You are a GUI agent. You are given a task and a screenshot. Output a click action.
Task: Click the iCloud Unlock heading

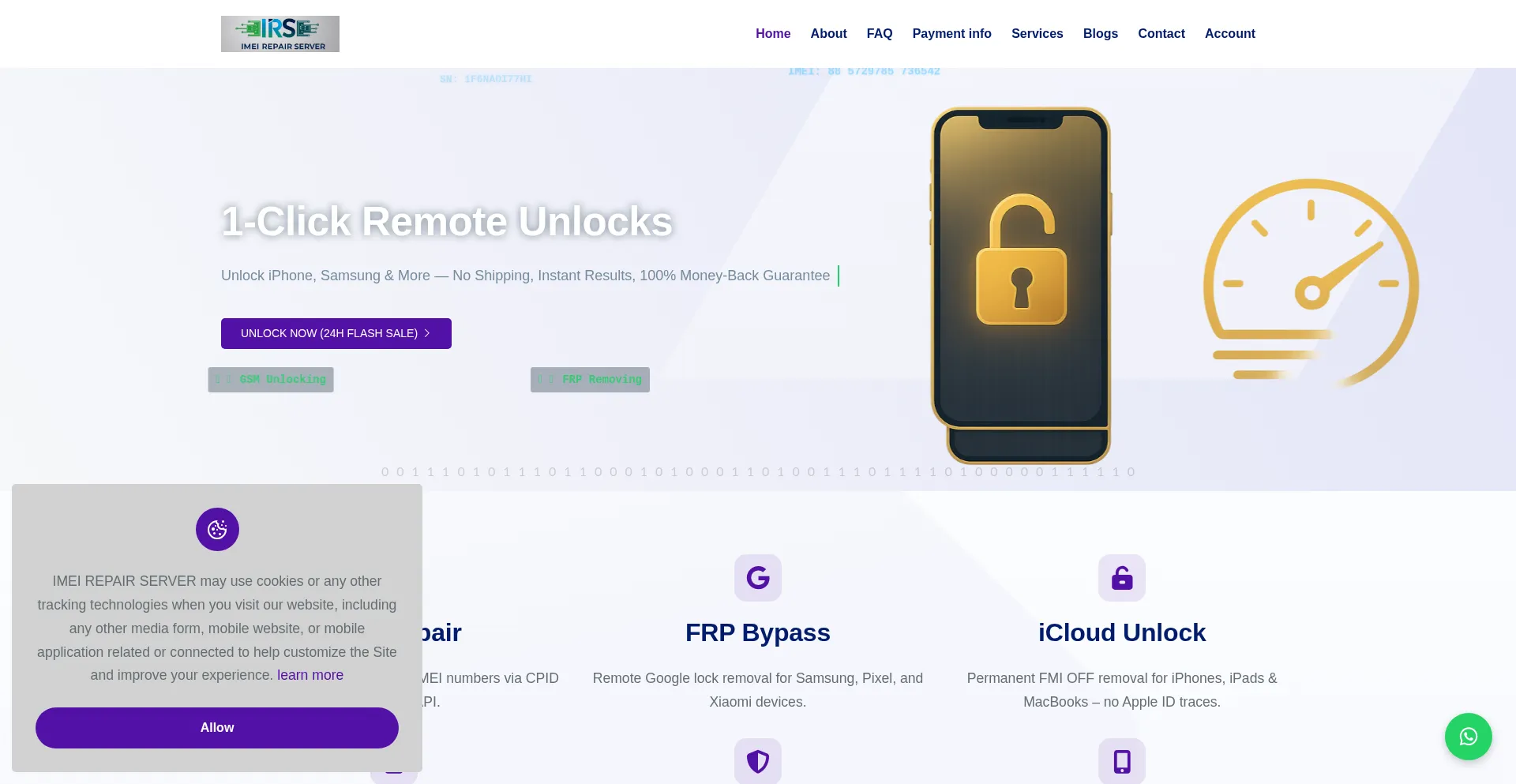pos(1121,632)
